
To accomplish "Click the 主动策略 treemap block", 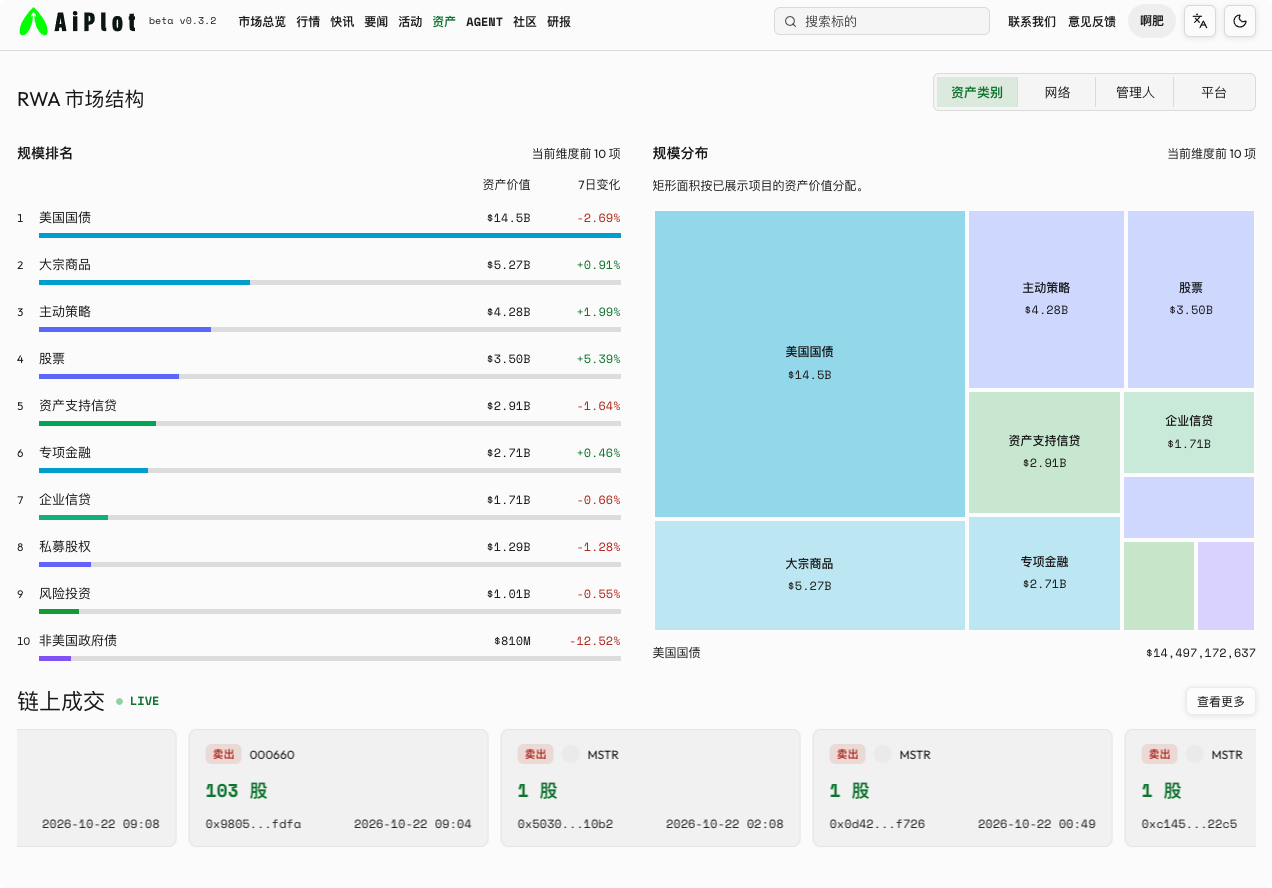I will [x=1046, y=299].
